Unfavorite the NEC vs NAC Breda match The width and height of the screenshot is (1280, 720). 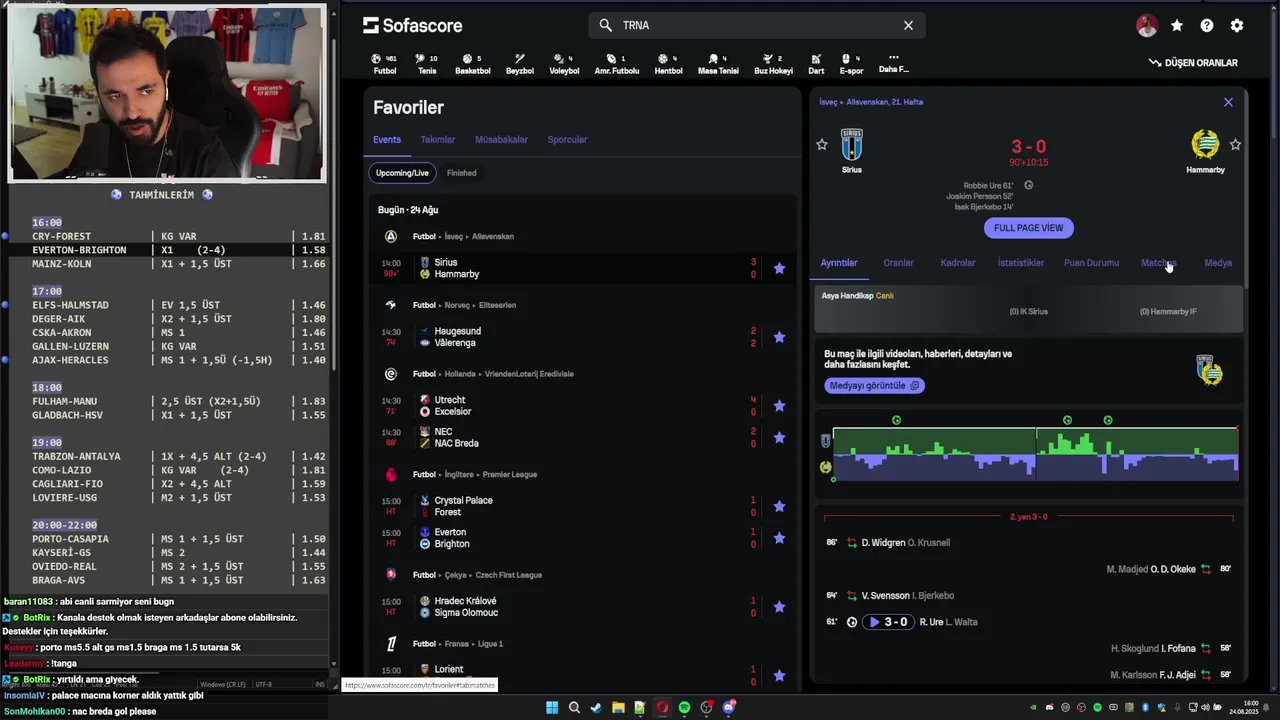[779, 438]
